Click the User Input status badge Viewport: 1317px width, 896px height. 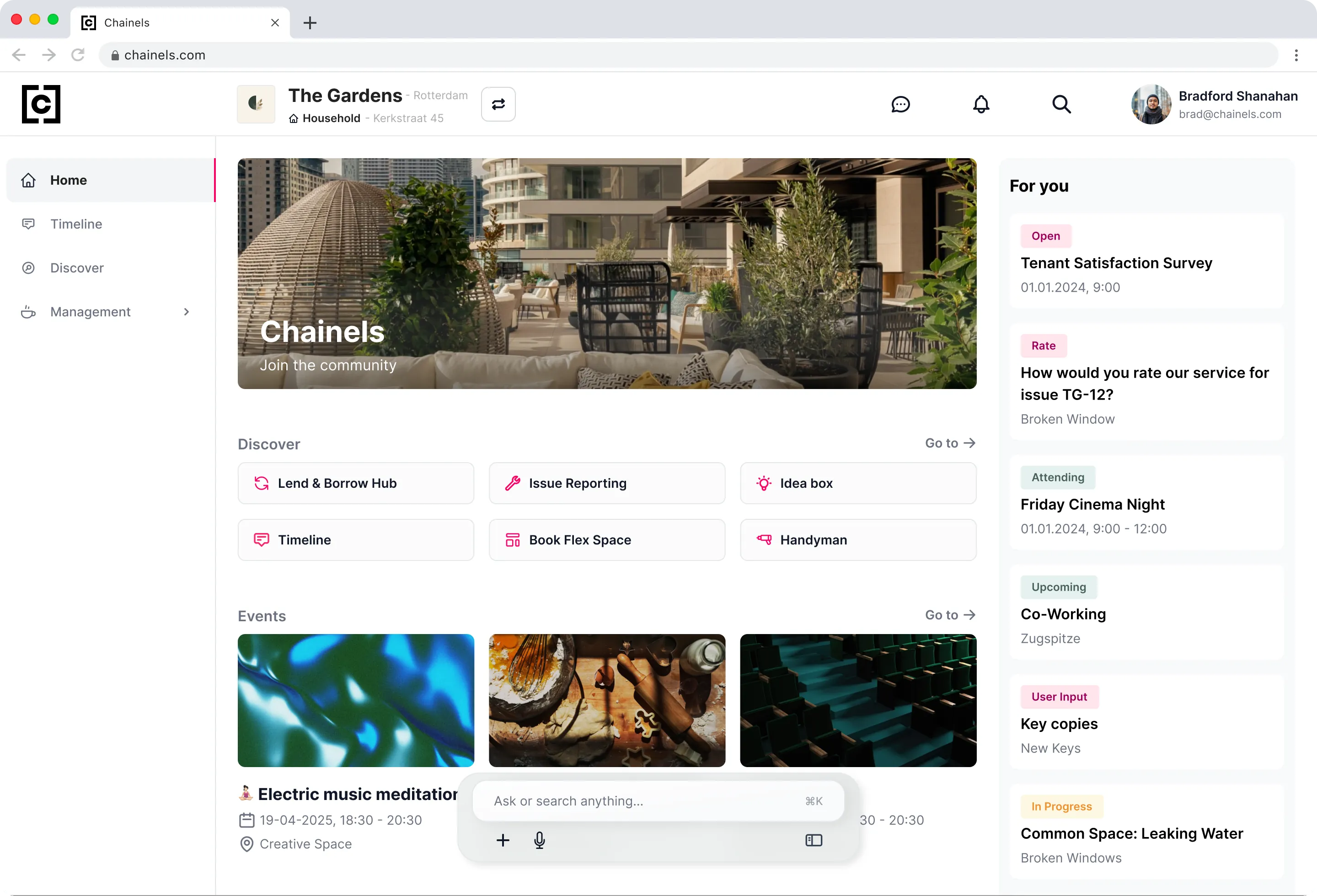click(1059, 697)
